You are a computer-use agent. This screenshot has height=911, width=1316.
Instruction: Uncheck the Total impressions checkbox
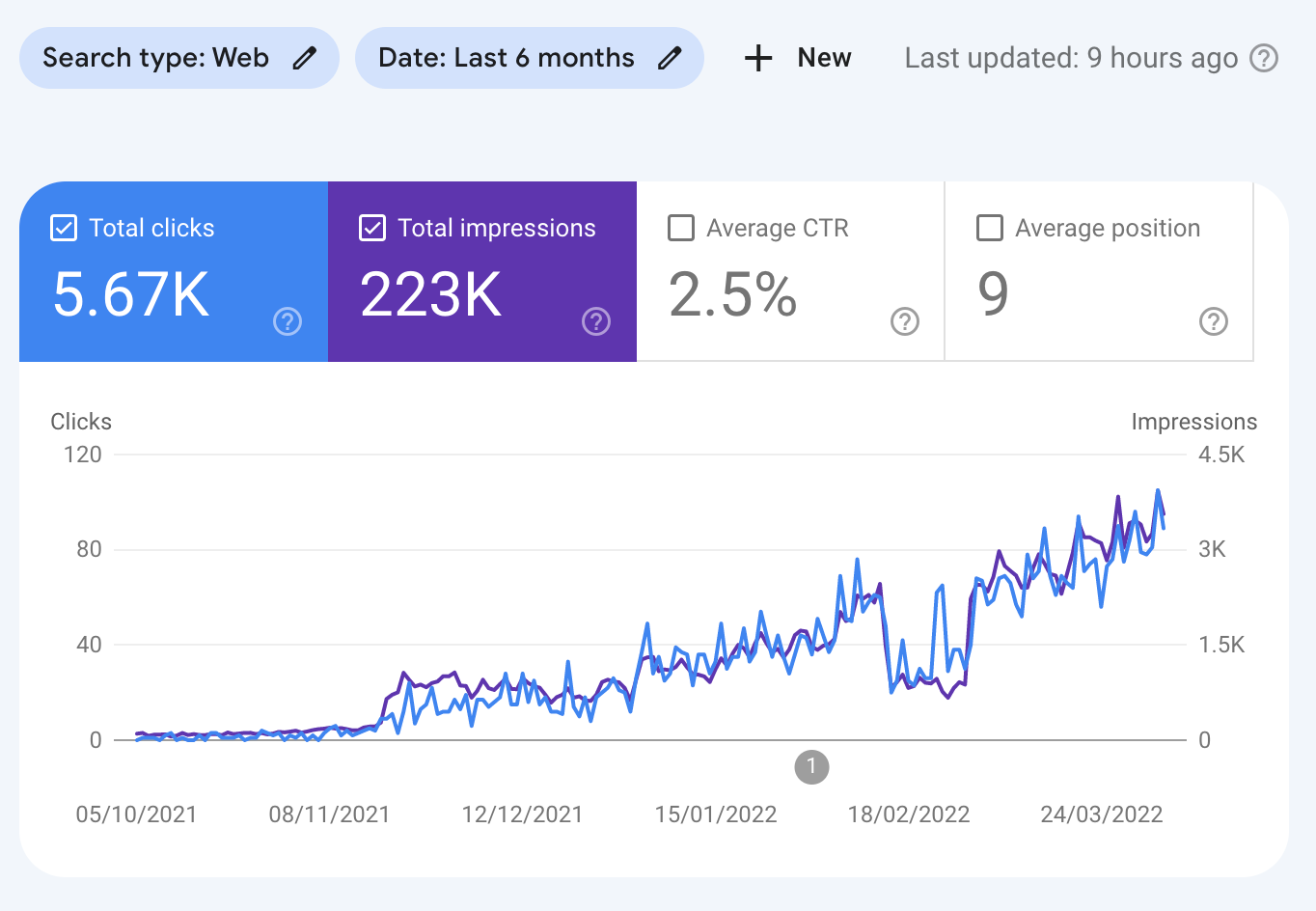tap(372, 228)
